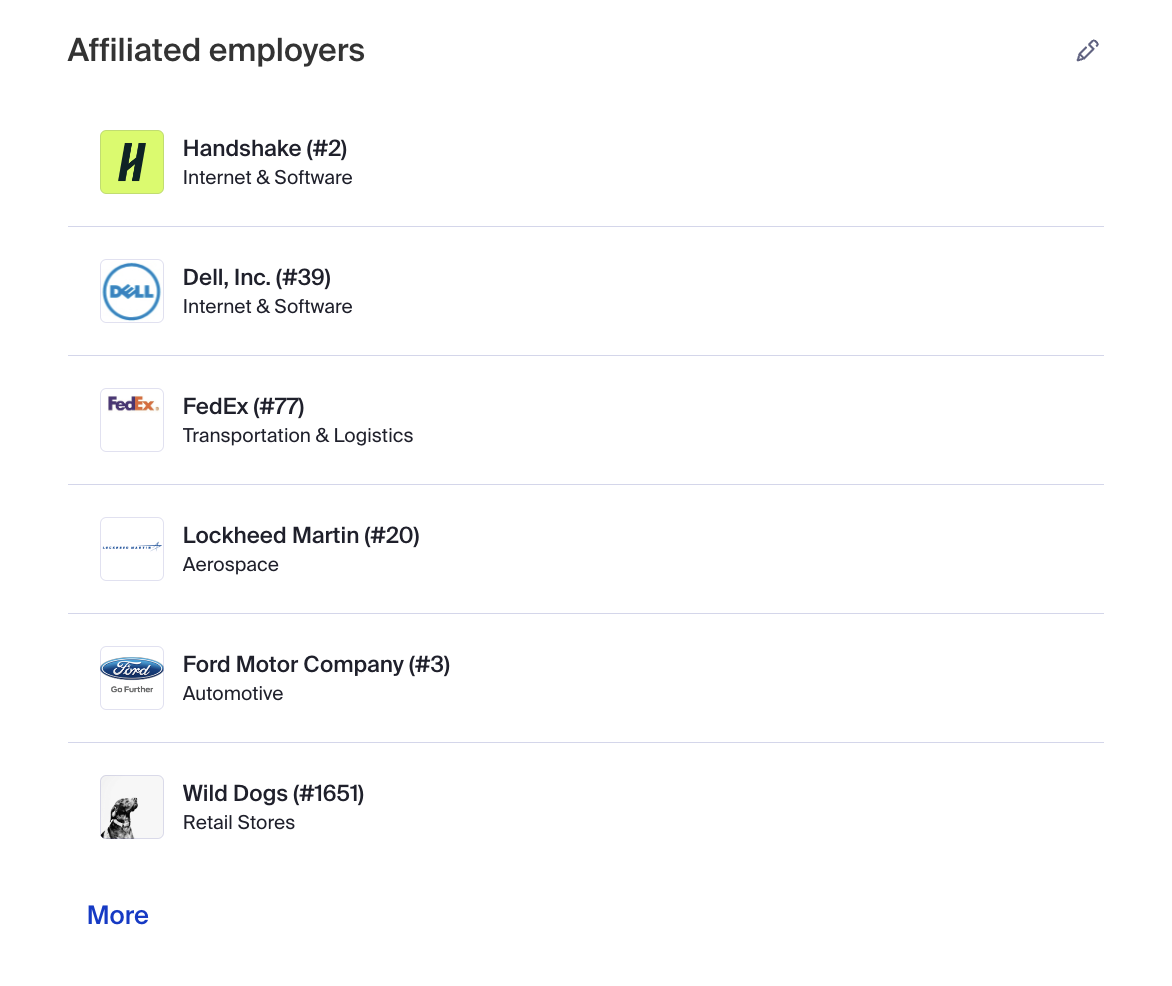Click Internet & Software under Dell

[267, 307]
